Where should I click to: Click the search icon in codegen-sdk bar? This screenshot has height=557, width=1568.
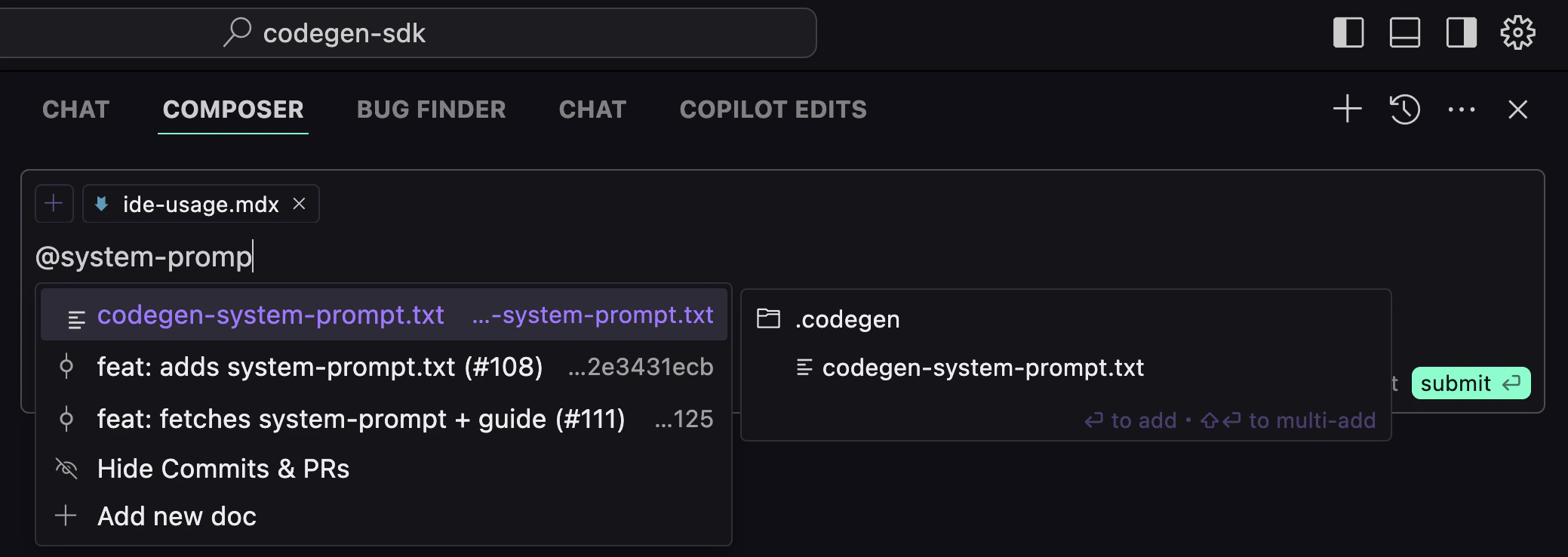click(237, 32)
